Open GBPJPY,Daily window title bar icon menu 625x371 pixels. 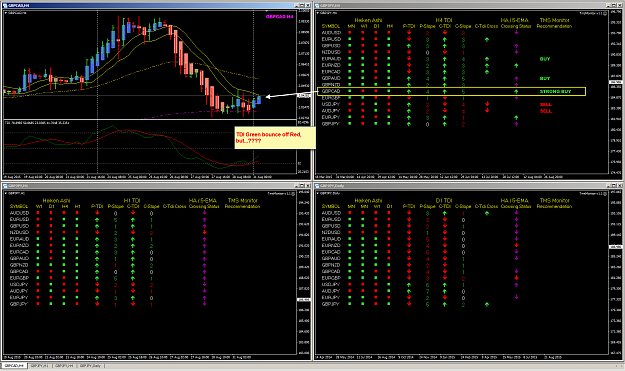tap(317, 186)
